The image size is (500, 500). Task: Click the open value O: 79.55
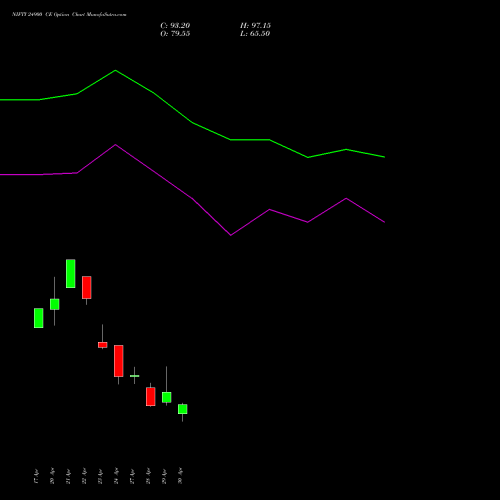tap(175, 34)
